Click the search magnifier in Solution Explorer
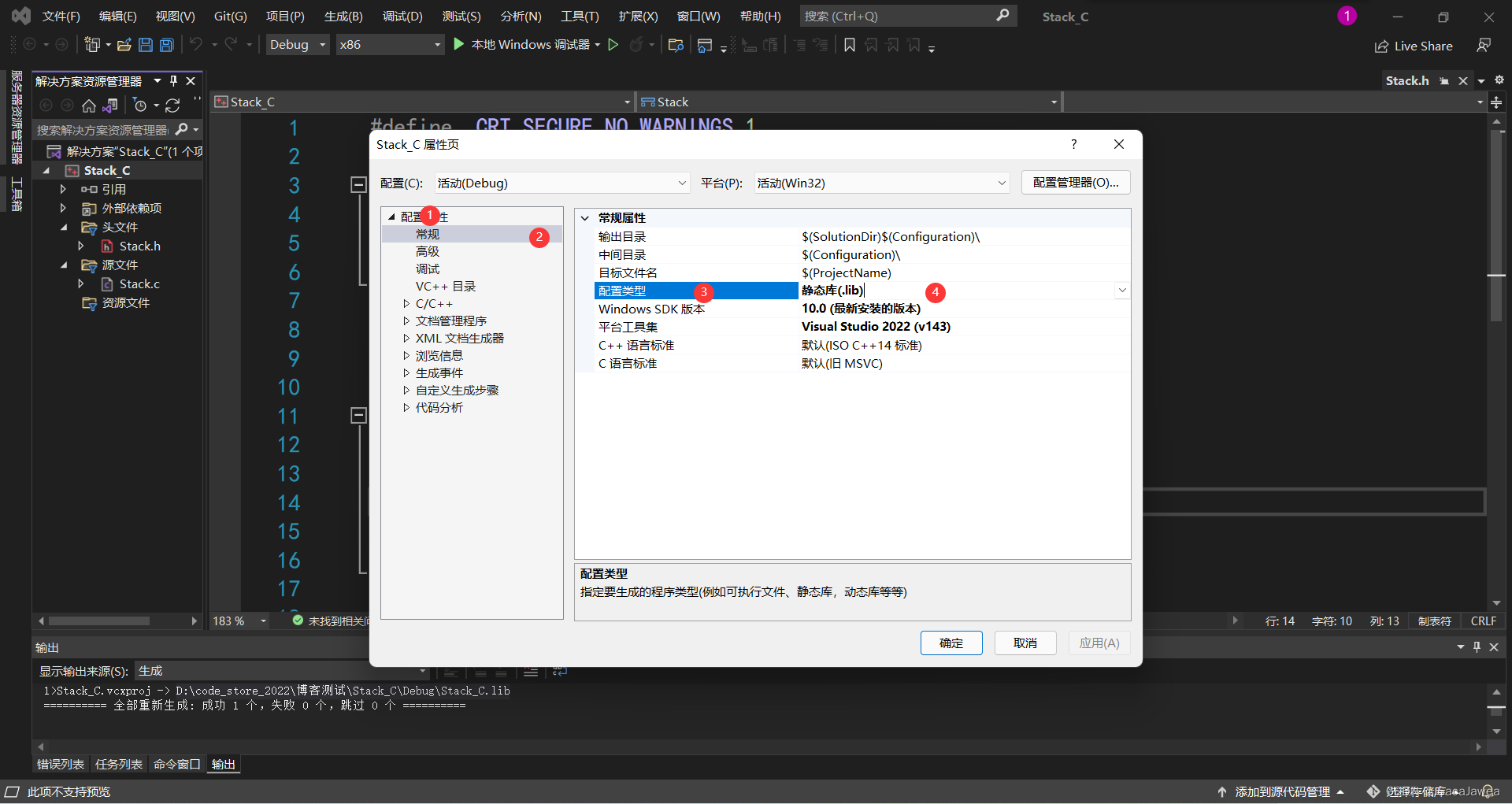Viewport: 1512px width, 804px height. point(182,129)
